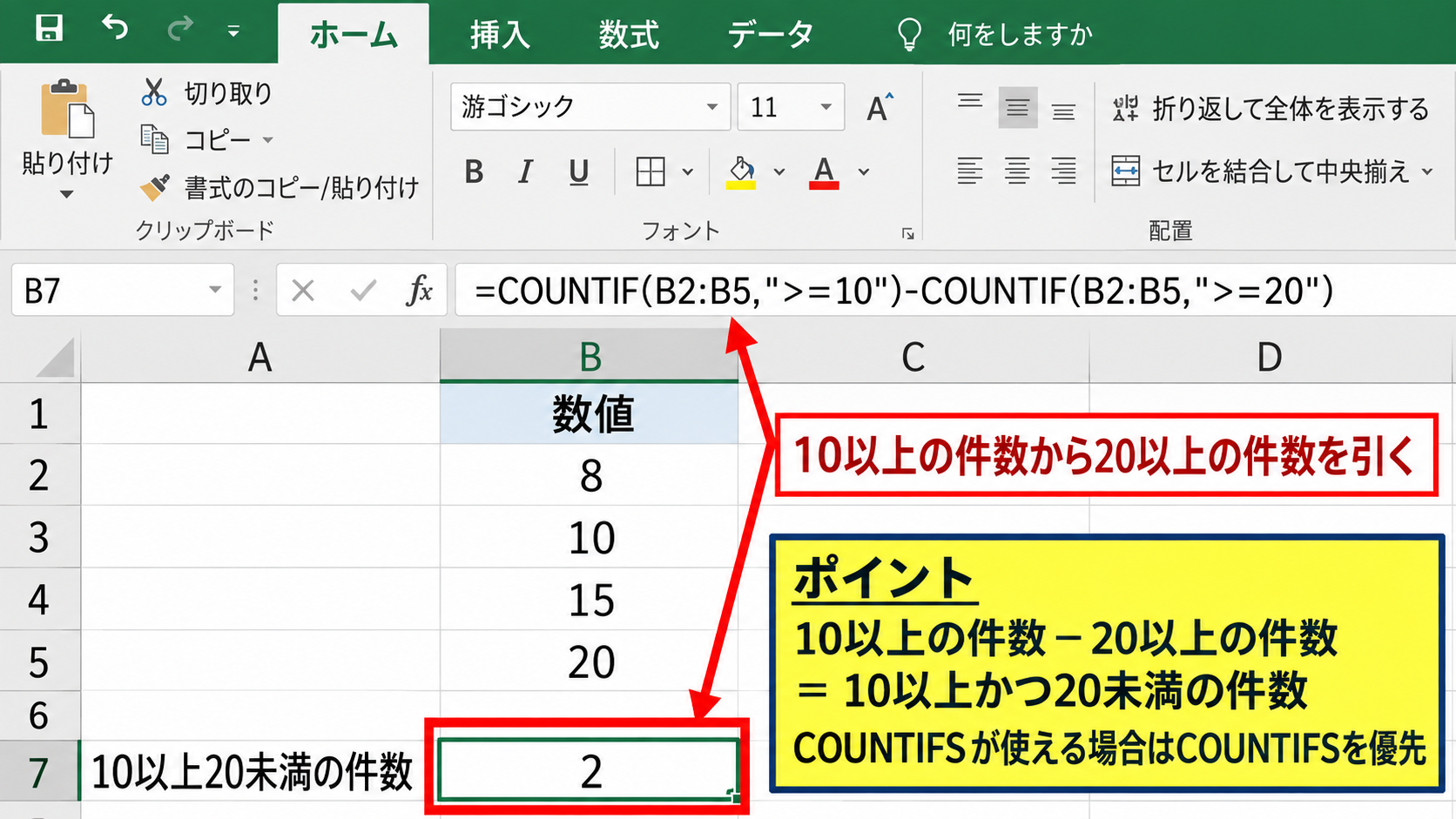Open Insert Function fx icon
The height and width of the screenshot is (819, 1456).
click(419, 290)
